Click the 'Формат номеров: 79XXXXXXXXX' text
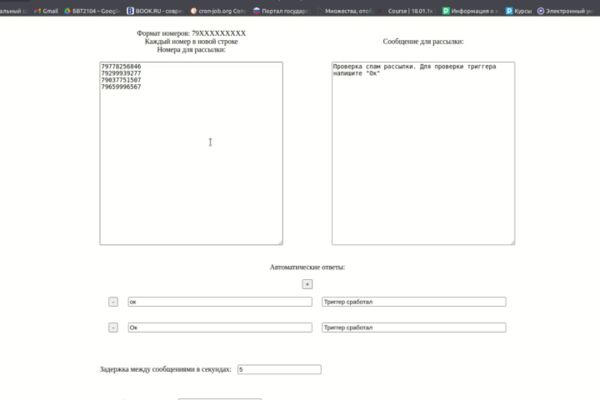Screen dimensions: 600x400 [x=191, y=33]
